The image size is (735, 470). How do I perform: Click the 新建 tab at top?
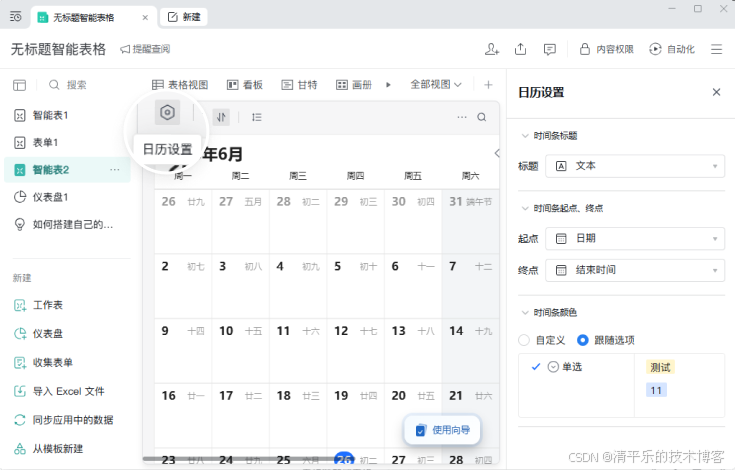click(184, 17)
